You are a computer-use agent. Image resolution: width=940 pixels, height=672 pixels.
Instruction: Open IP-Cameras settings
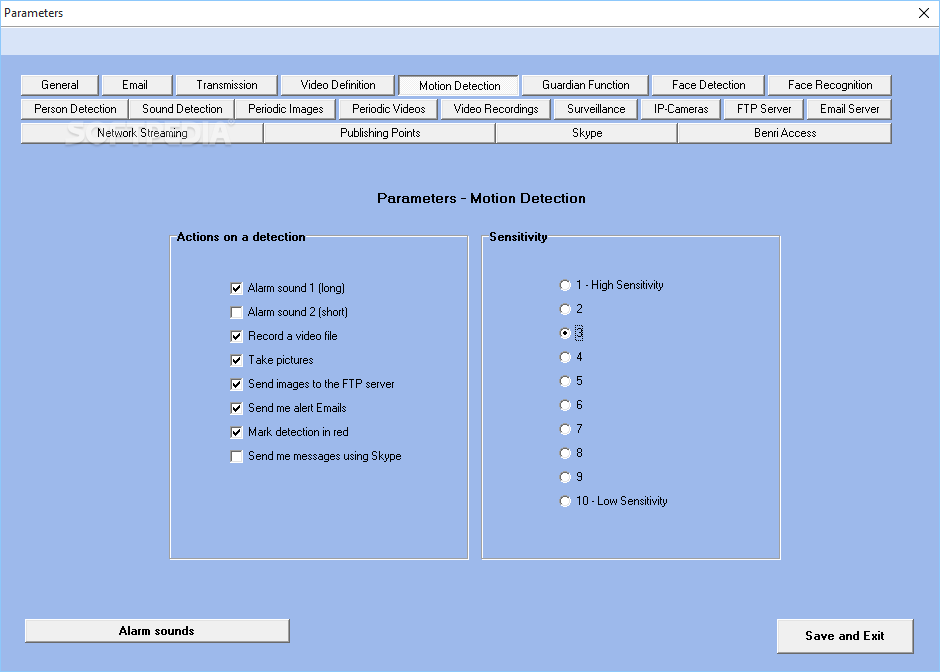680,109
